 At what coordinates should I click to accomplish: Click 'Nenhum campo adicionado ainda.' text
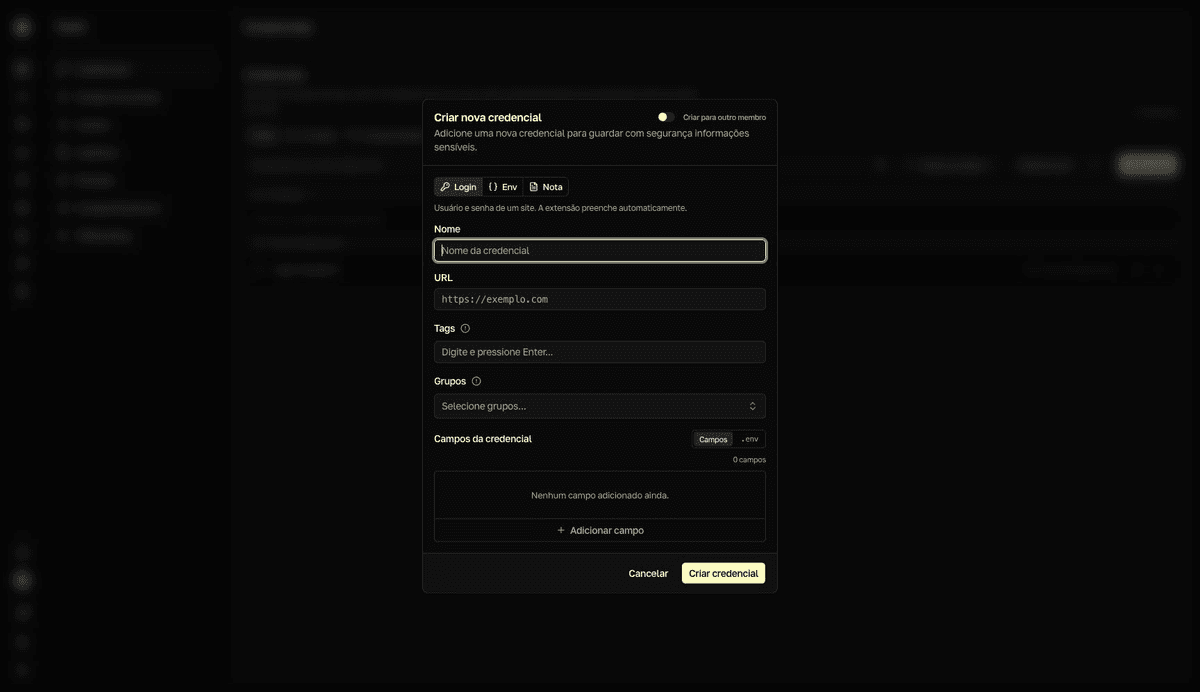(600, 495)
